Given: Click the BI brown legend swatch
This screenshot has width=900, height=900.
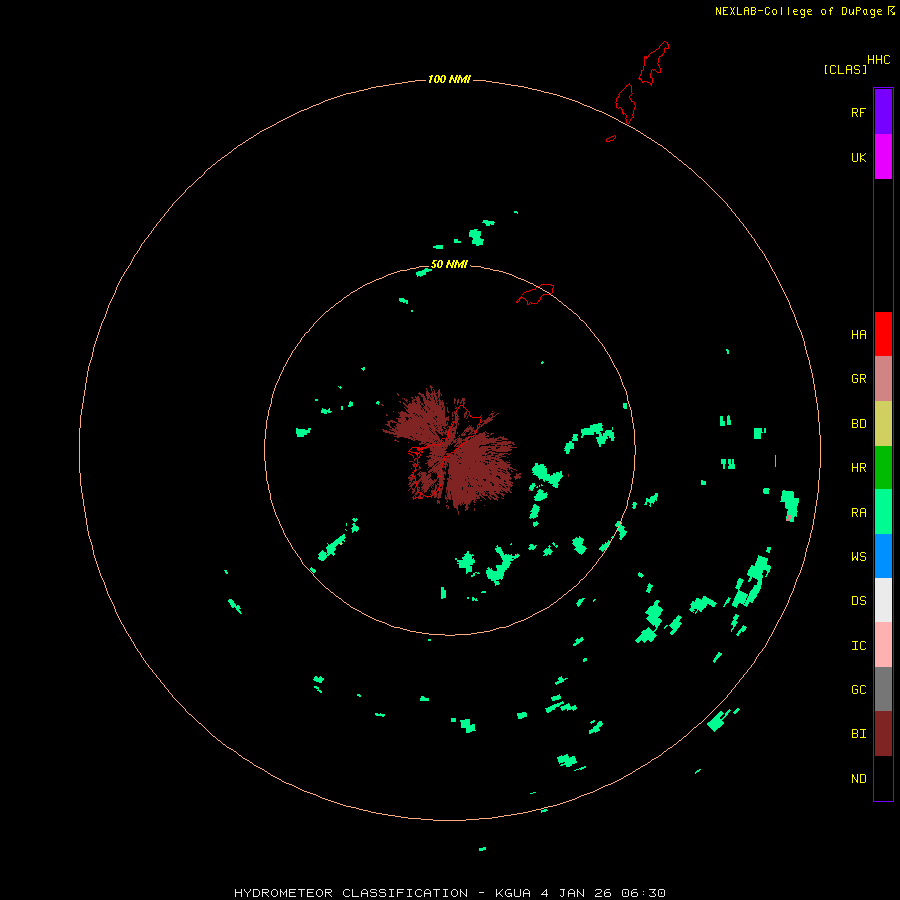Looking at the screenshot, I should 883,734.
